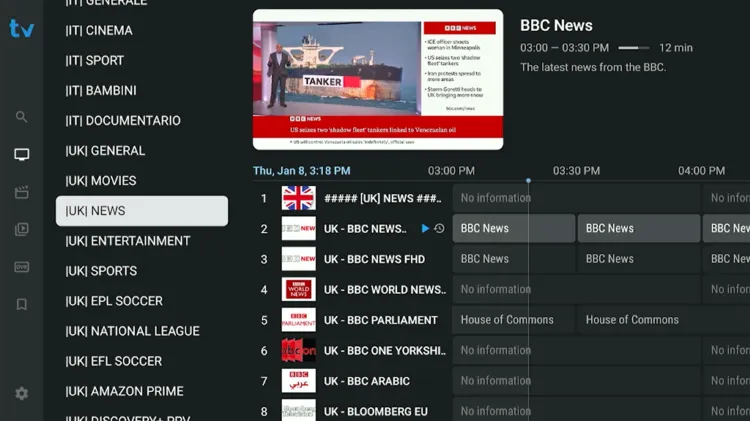Click No information cell for BBC WORLD NEWS
This screenshot has height=421, width=750.
point(576,289)
